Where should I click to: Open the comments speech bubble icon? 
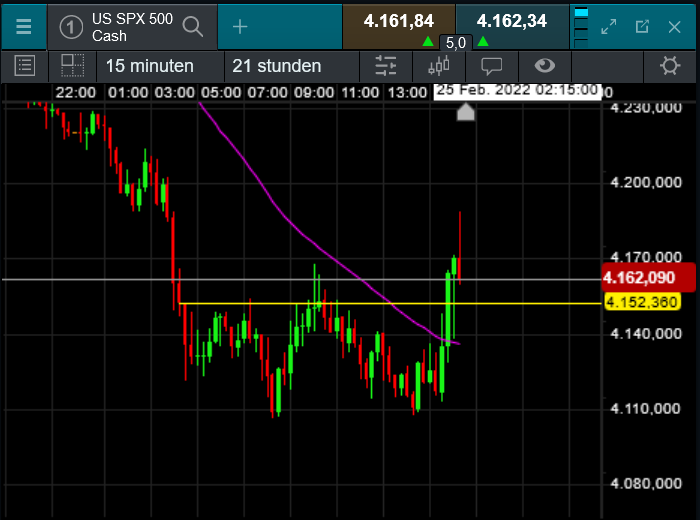coord(492,67)
